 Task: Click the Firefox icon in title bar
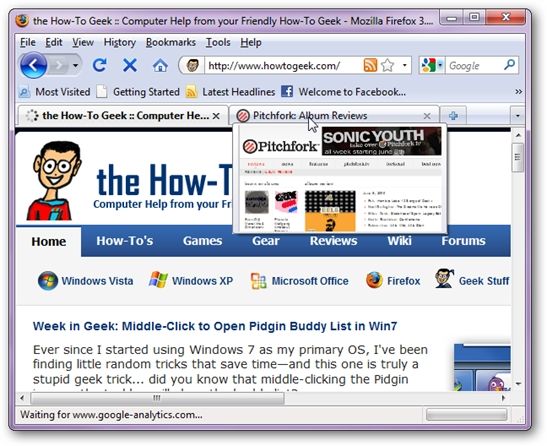coord(22,21)
